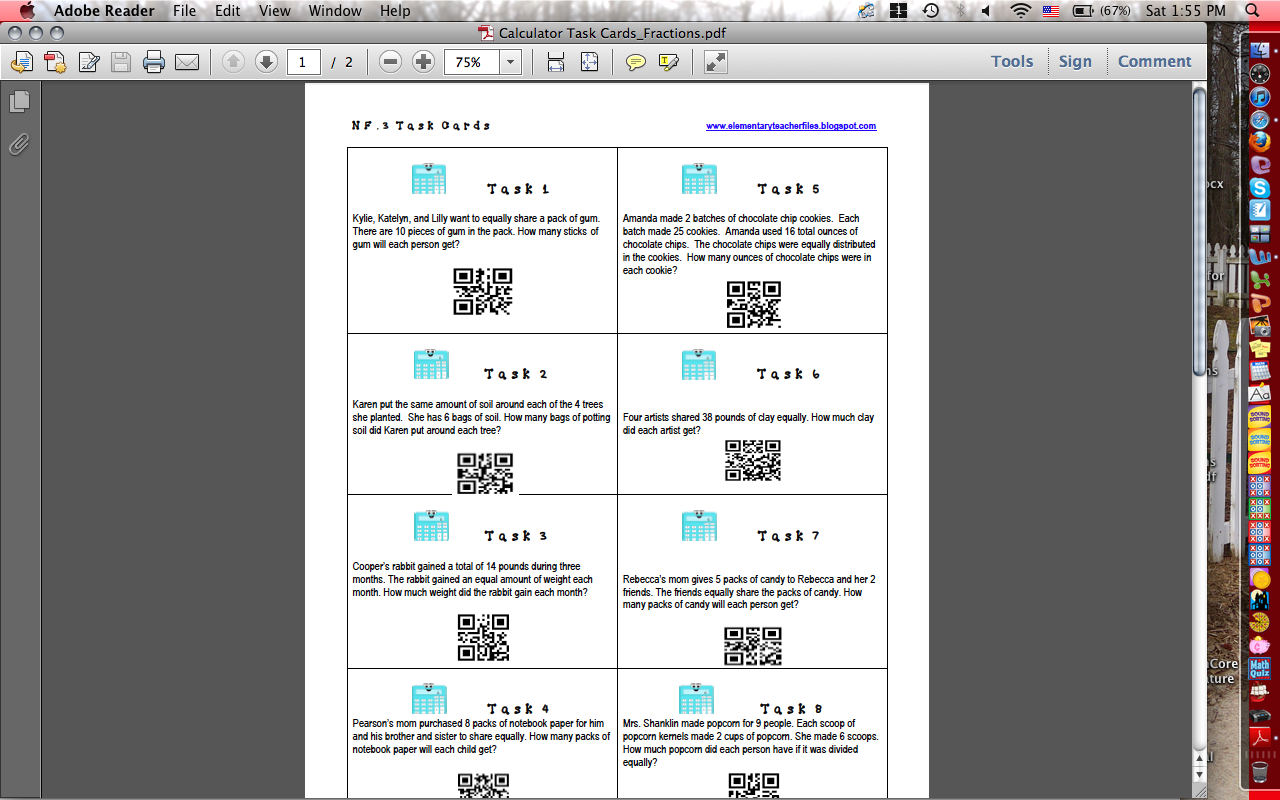Image resolution: width=1280 pixels, height=800 pixels.
Task: Open the View menu
Action: point(275,11)
